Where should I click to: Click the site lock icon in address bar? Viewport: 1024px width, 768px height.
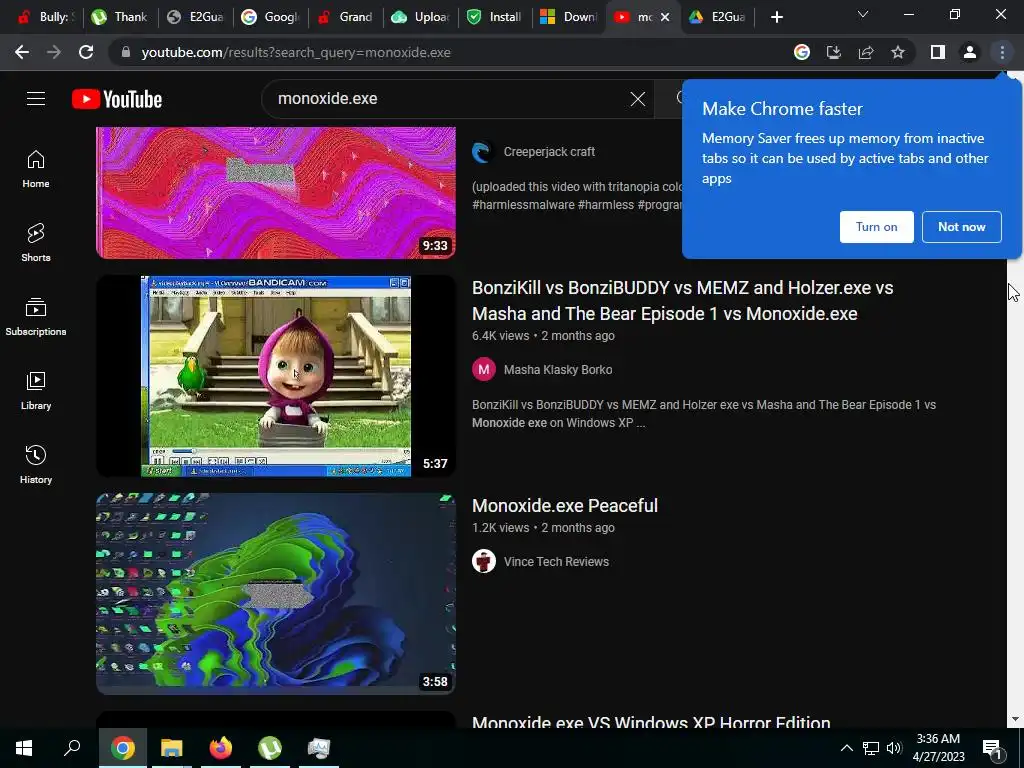tap(126, 52)
